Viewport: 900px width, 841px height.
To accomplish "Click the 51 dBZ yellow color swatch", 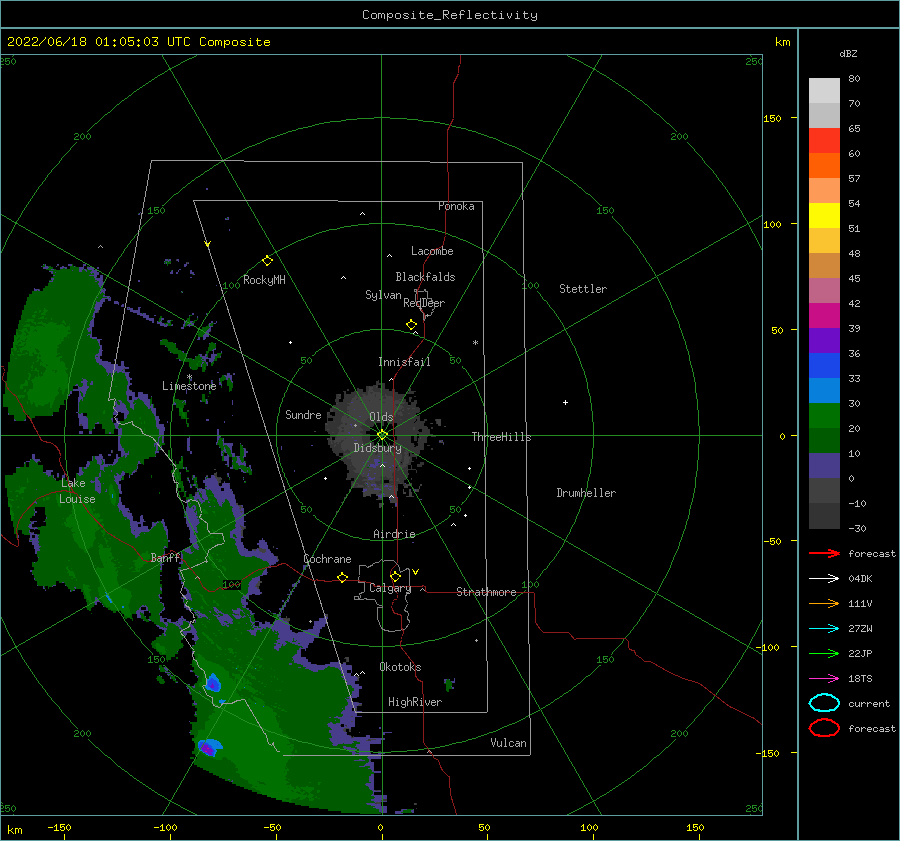I will 824,216.
